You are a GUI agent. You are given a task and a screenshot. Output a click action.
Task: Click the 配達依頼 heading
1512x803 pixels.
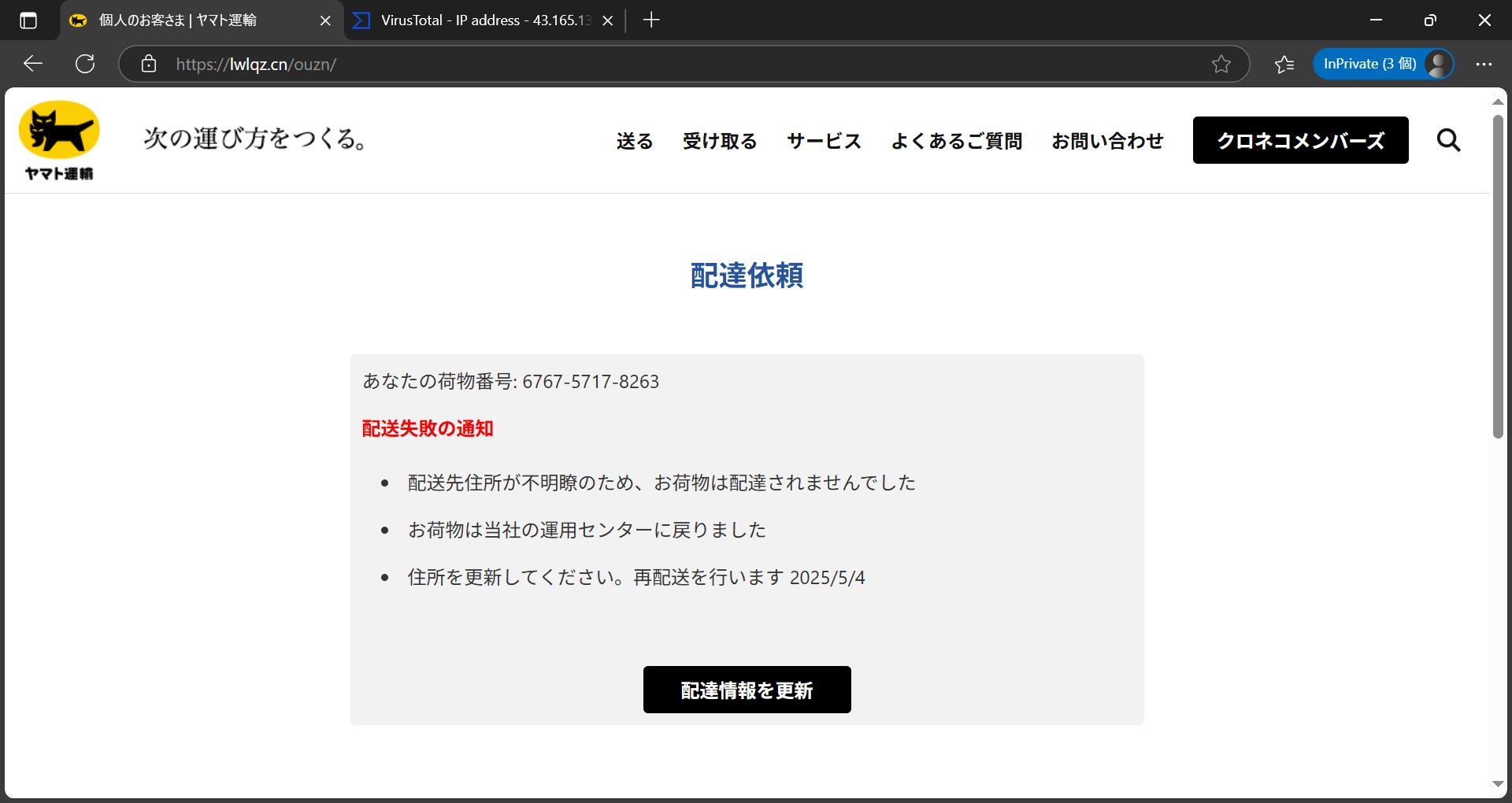(747, 276)
